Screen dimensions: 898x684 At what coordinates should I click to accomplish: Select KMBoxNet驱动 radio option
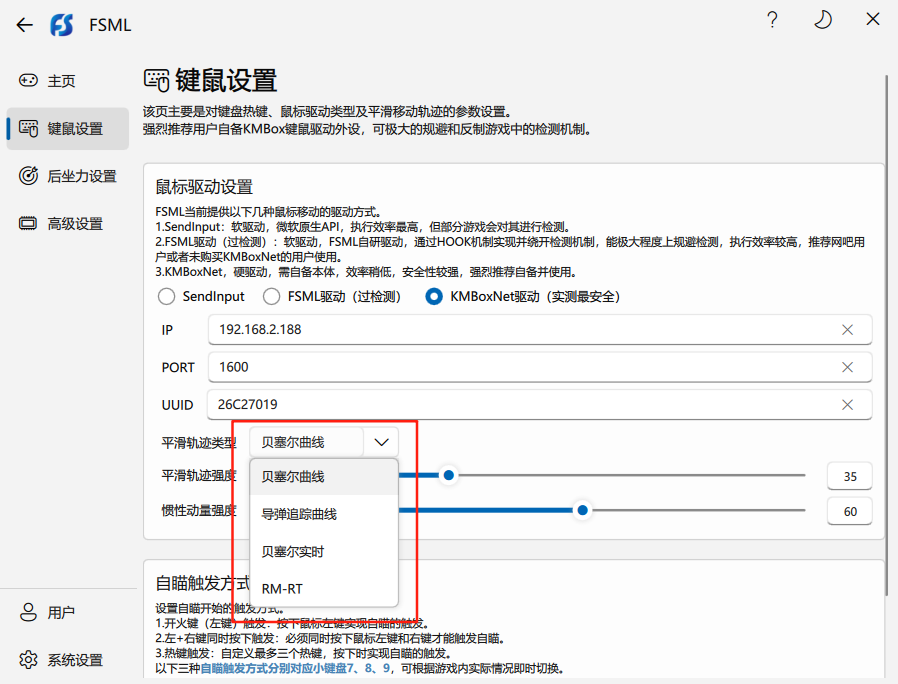[434, 296]
